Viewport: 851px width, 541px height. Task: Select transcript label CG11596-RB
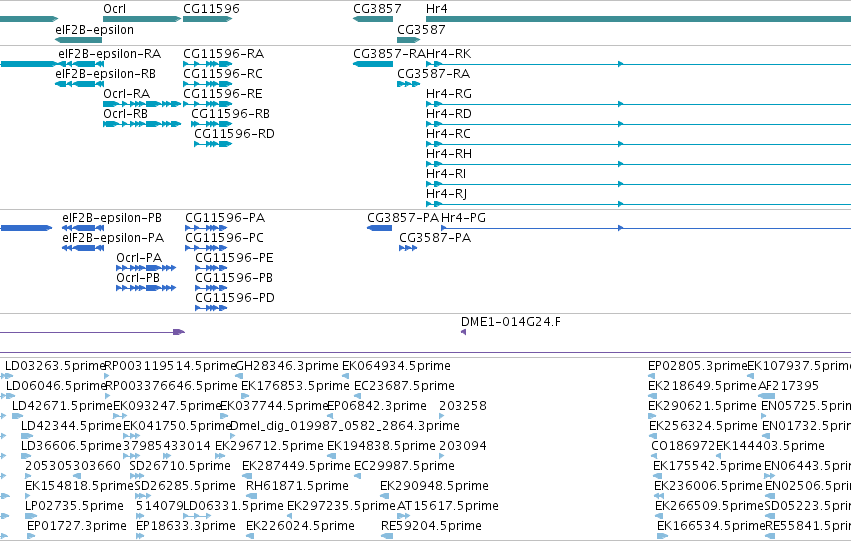231,114
